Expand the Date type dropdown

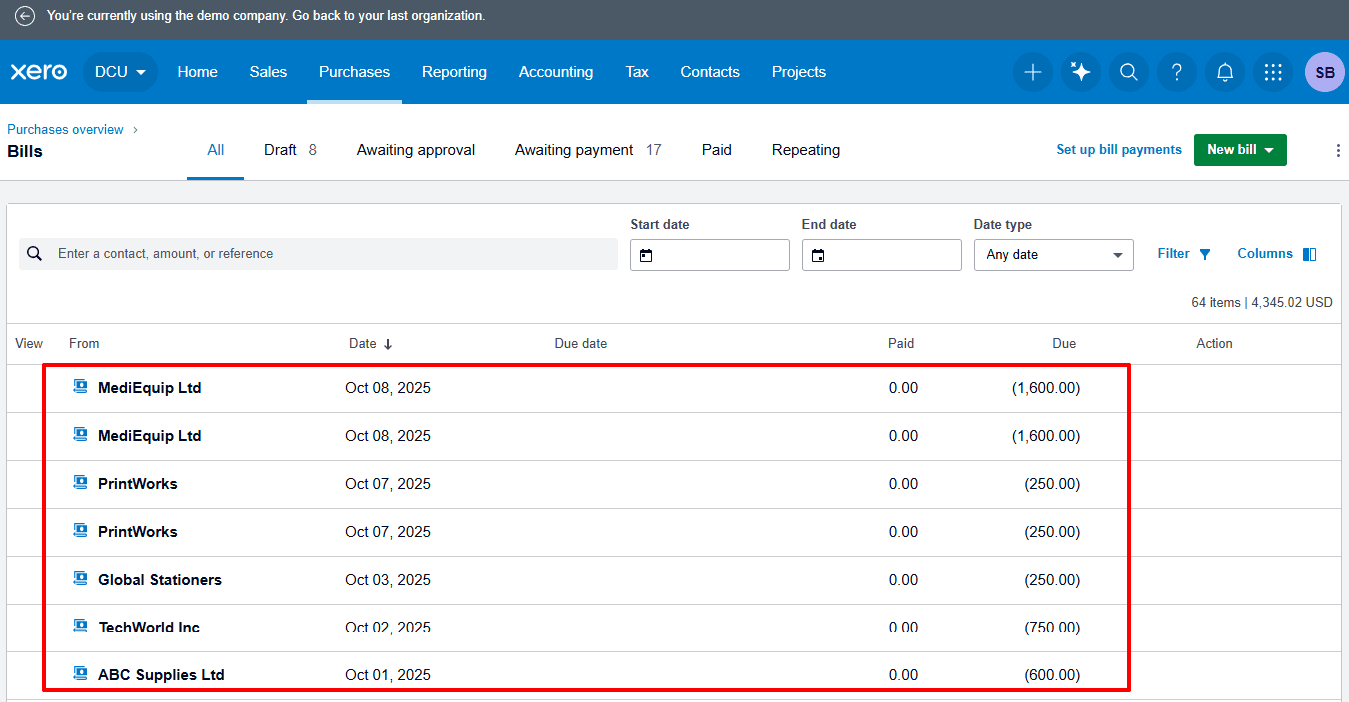tap(1053, 255)
